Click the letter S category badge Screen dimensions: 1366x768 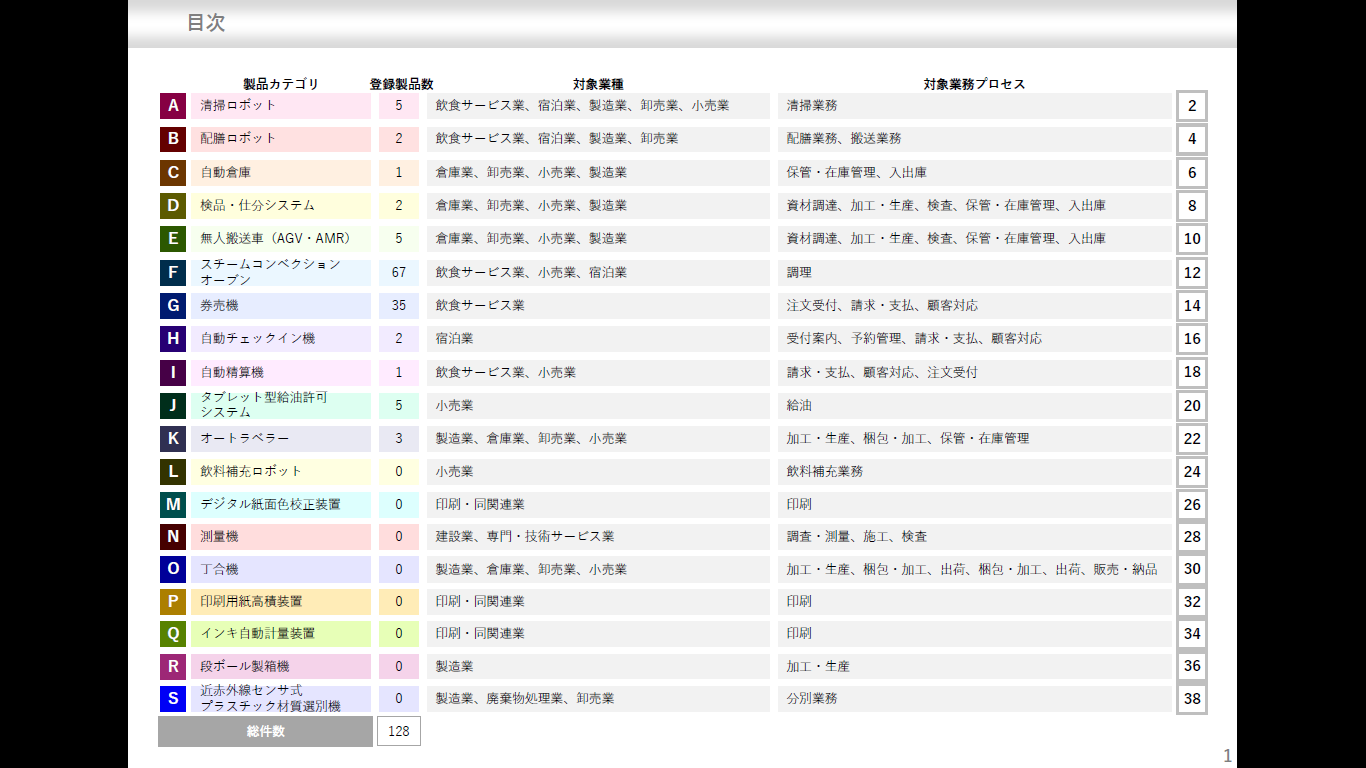173,699
